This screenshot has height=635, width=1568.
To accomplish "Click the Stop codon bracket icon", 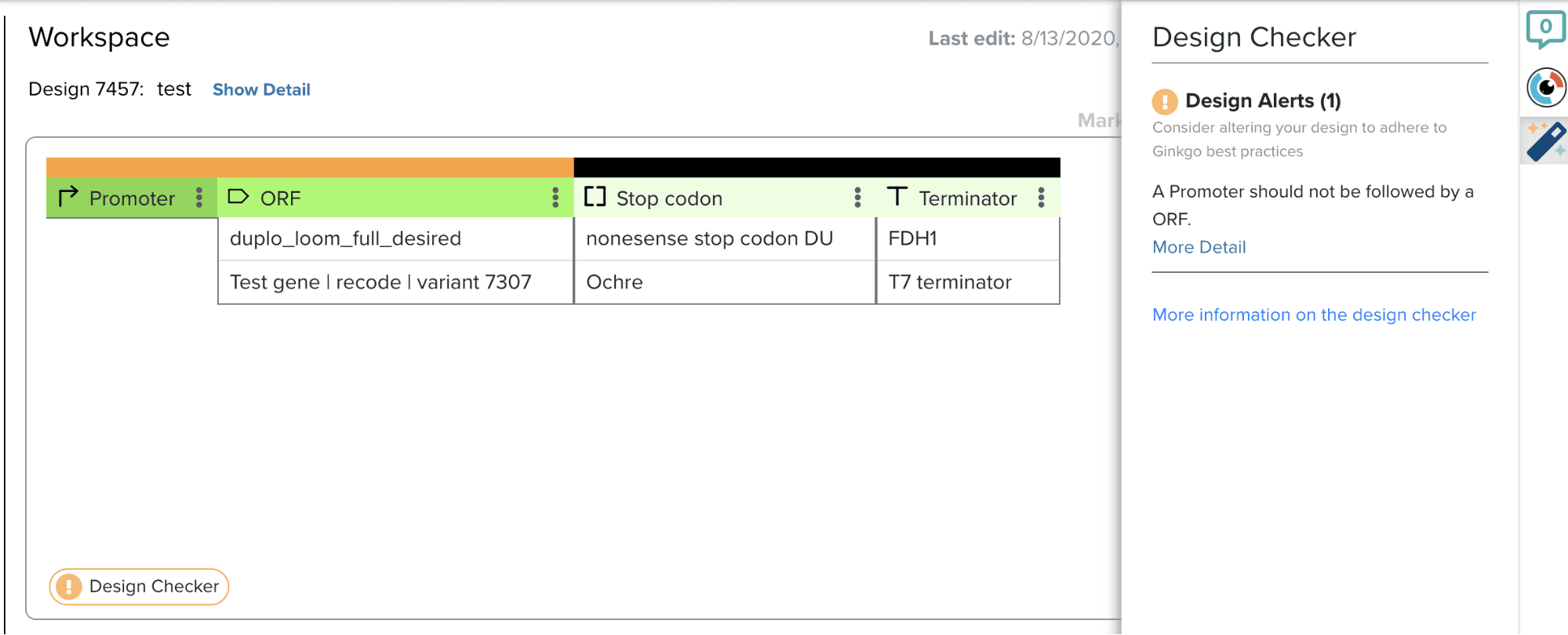I will (595, 197).
